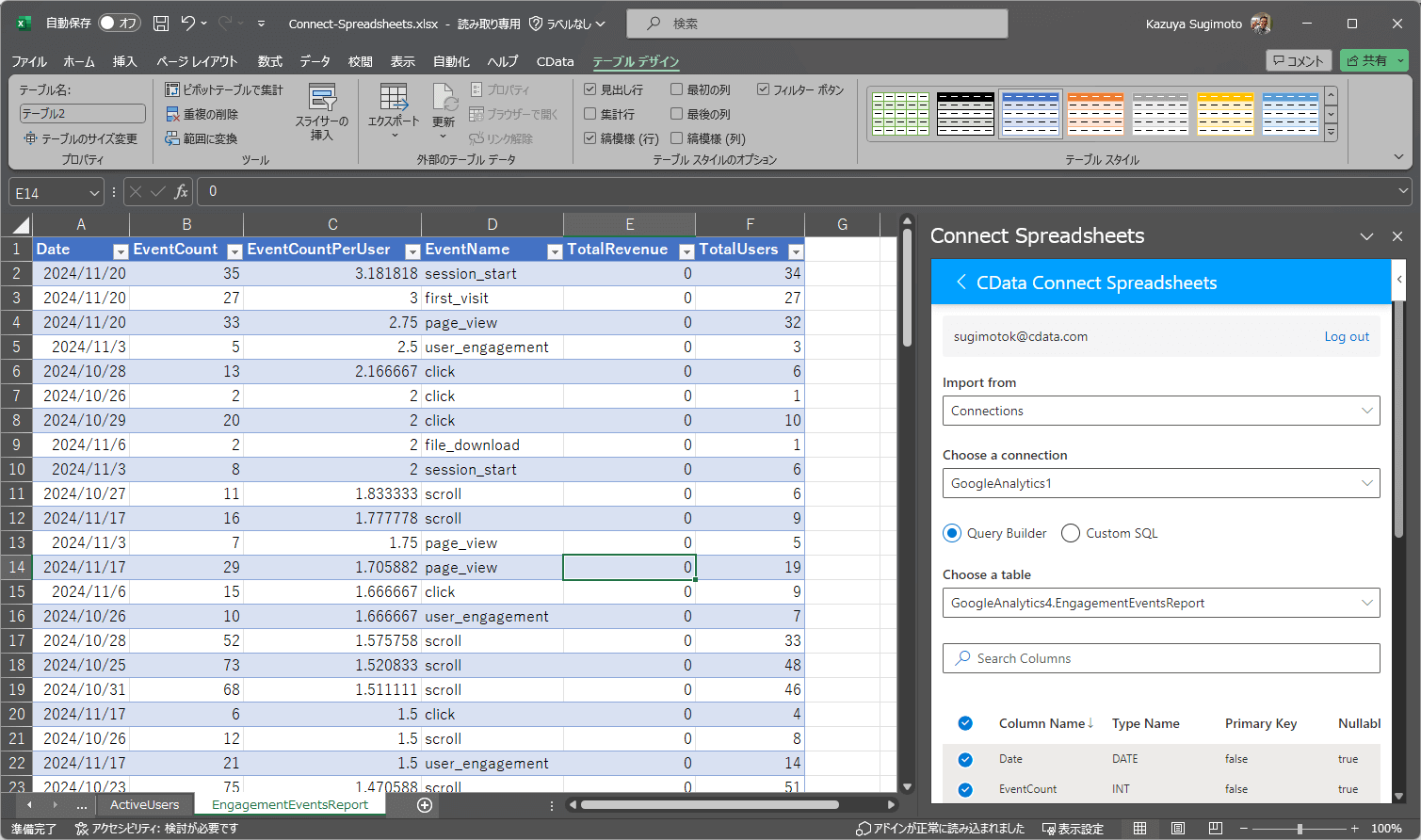Toggle the AutoSave switch
Viewport: 1421px width, 840px height.
[120, 24]
